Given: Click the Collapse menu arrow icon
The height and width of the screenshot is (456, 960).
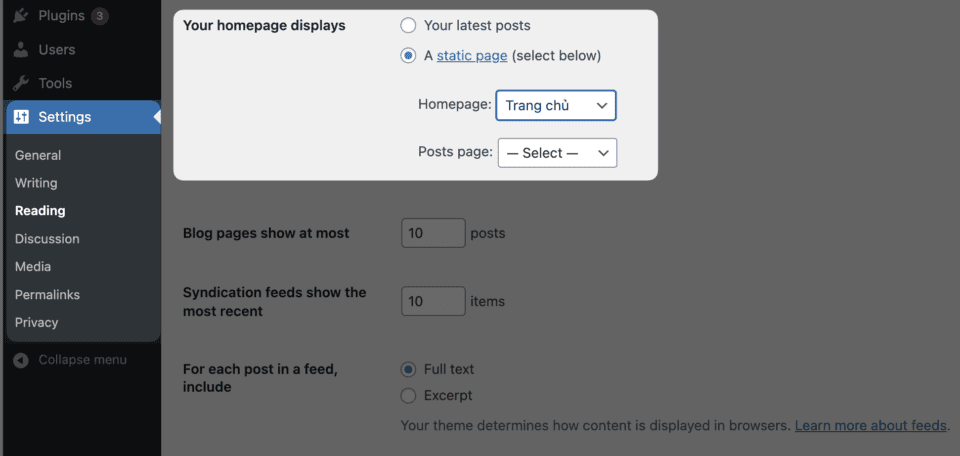Looking at the screenshot, I should [21, 360].
